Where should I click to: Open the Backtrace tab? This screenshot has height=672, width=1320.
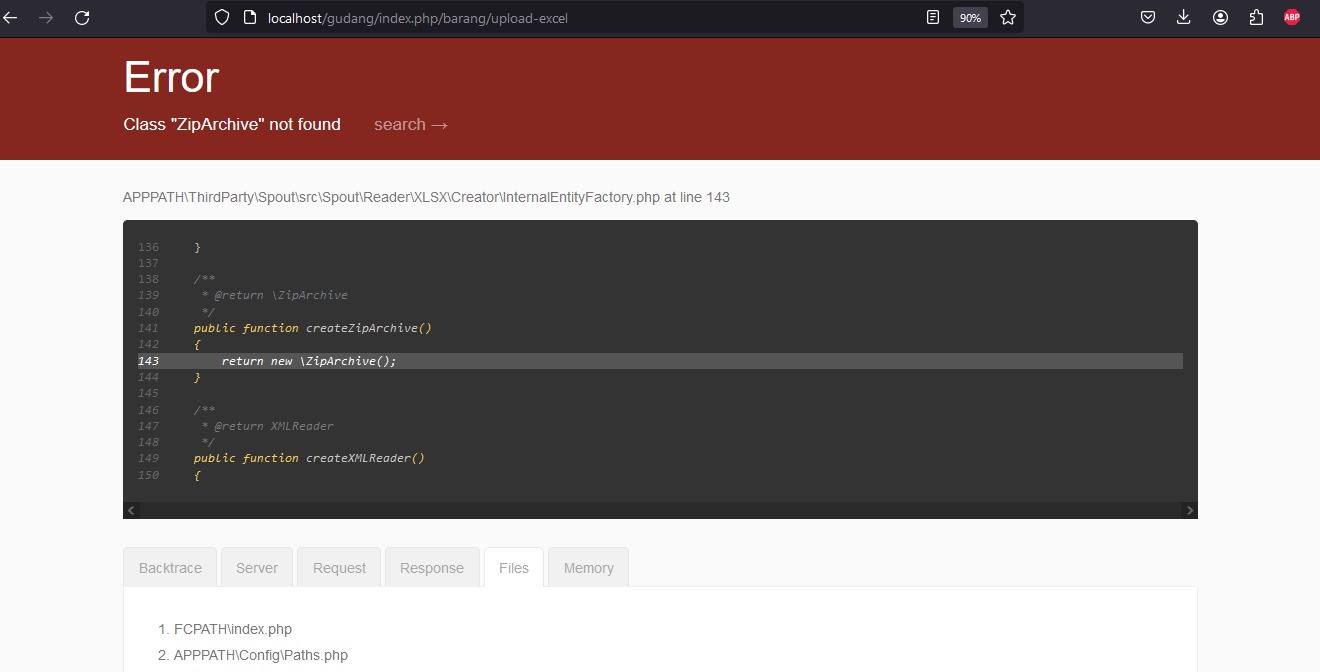(170, 568)
